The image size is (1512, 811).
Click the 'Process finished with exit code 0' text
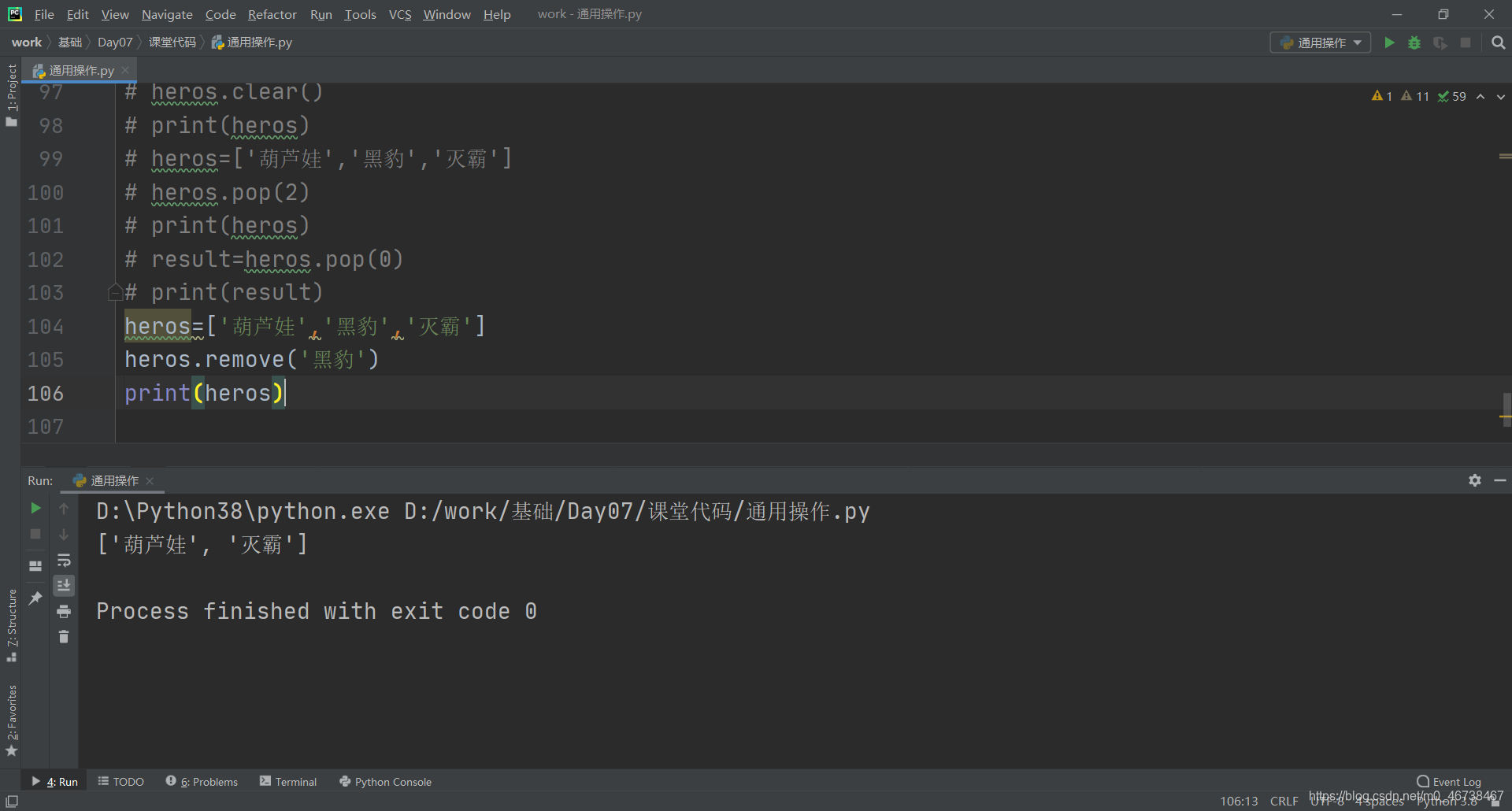pos(317,611)
